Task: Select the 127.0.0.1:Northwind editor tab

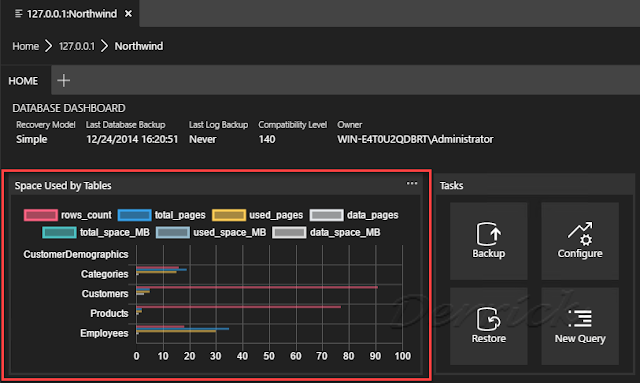Action: click(x=70, y=14)
